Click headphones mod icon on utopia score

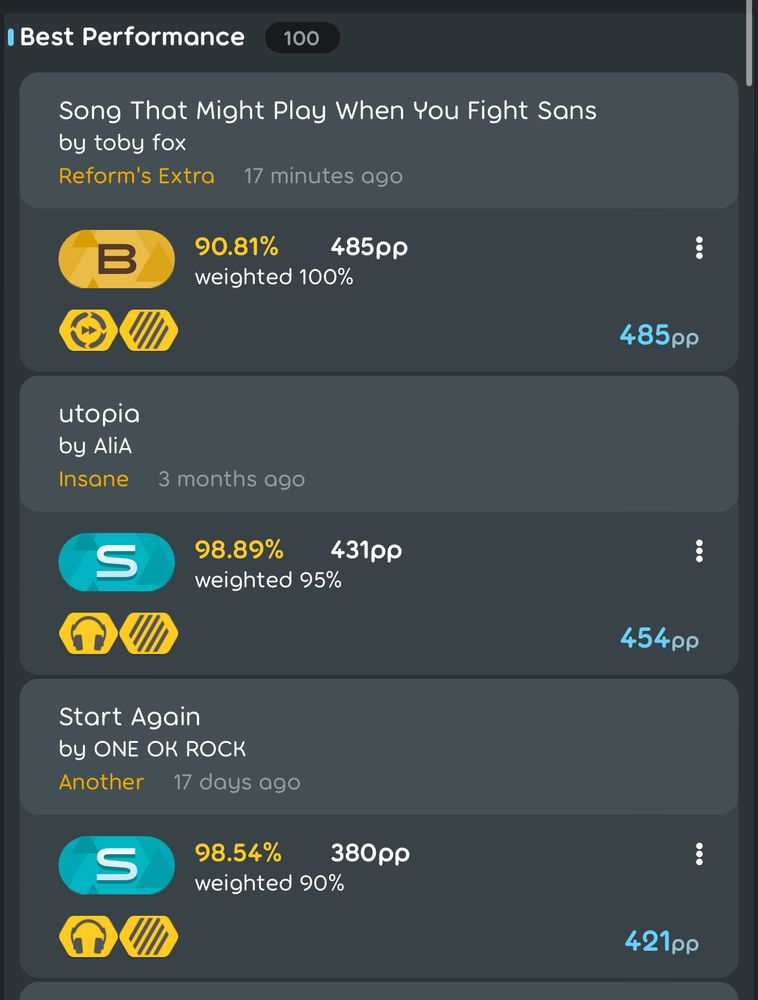[x=88, y=633]
